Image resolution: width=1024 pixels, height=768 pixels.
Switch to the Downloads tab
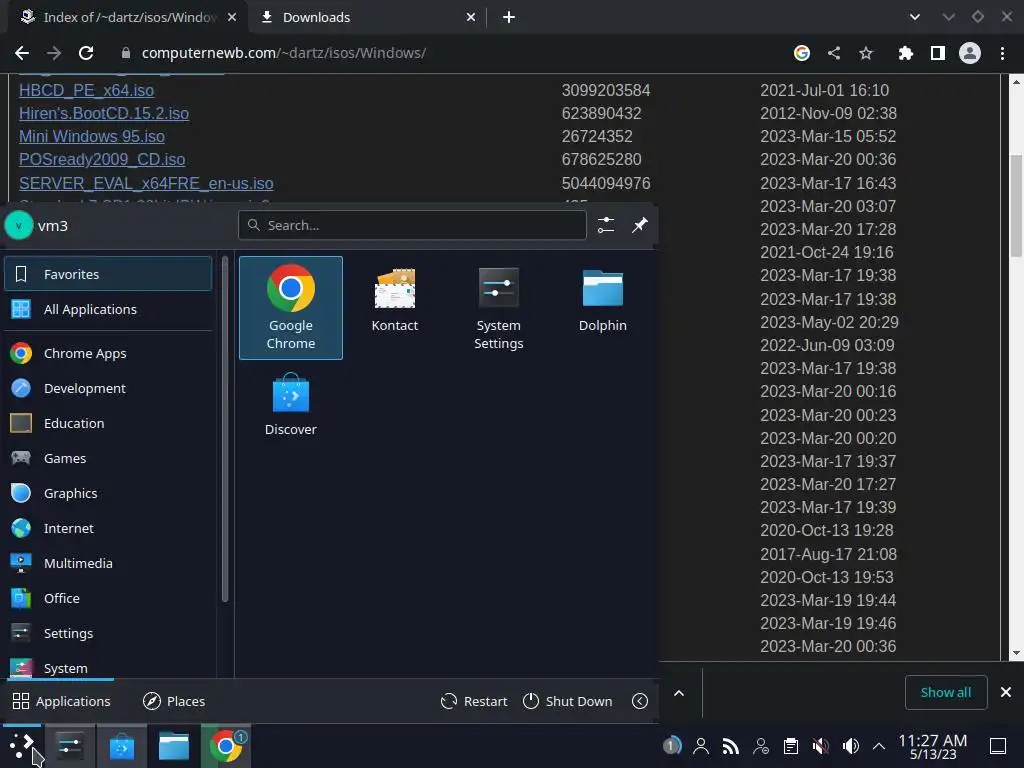(369, 17)
